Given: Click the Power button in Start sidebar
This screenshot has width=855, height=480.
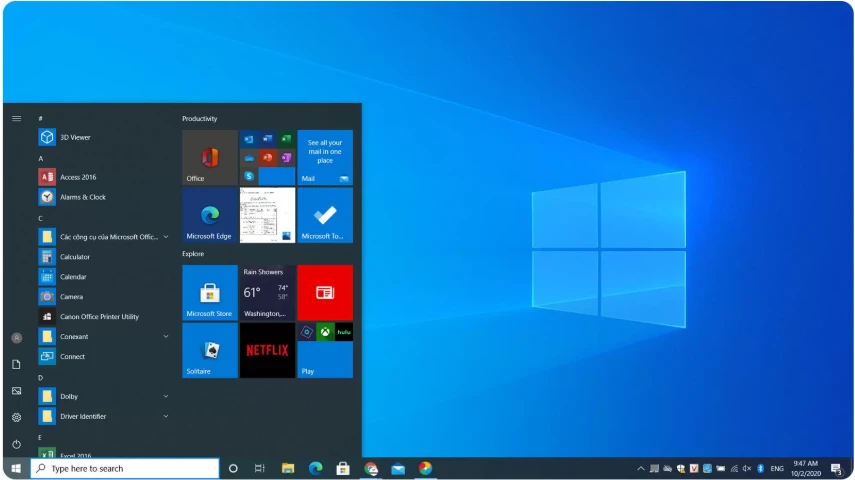Looking at the screenshot, I should coord(16,444).
